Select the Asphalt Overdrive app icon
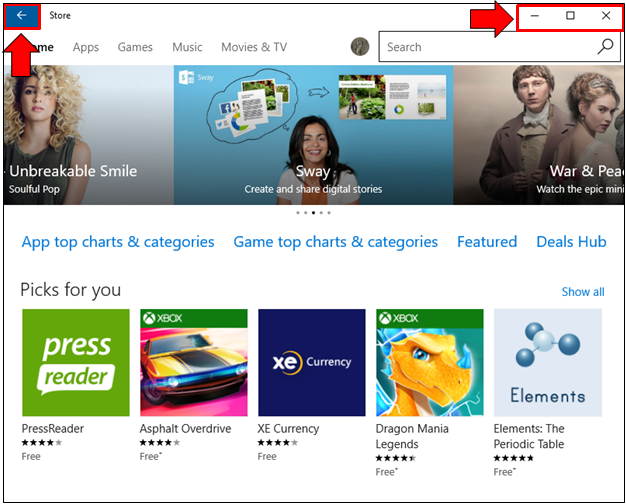 tap(193, 362)
